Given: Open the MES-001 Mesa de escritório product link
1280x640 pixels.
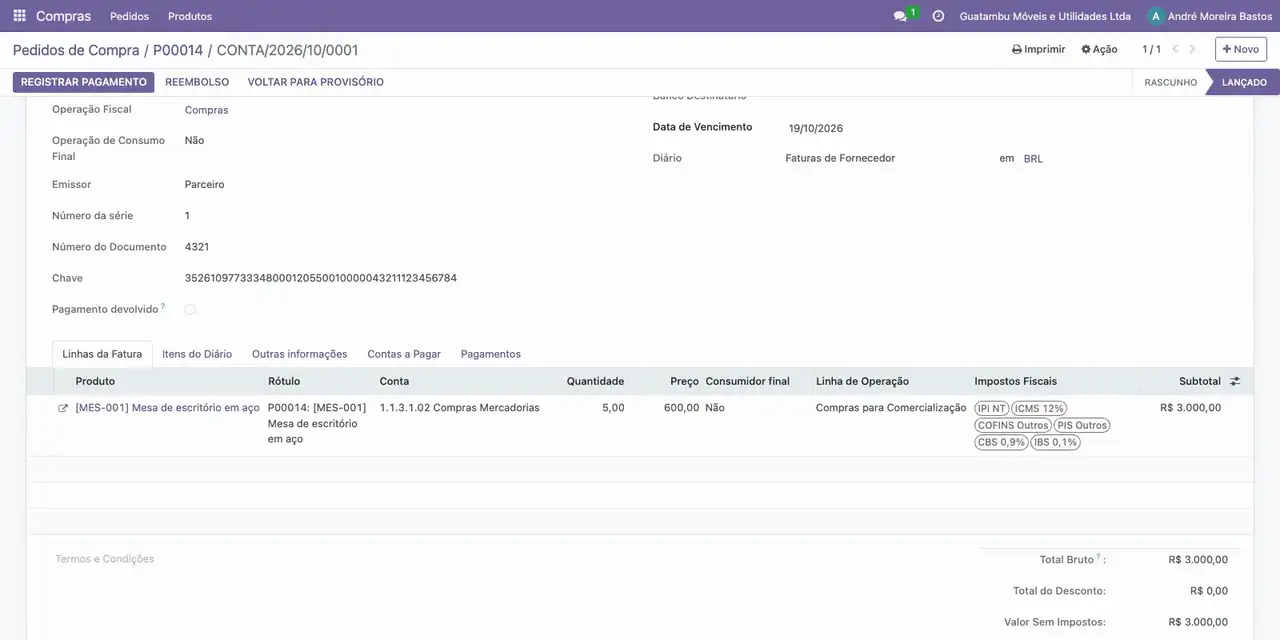Looking at the screenshot, I should click(x=167, y=408).
